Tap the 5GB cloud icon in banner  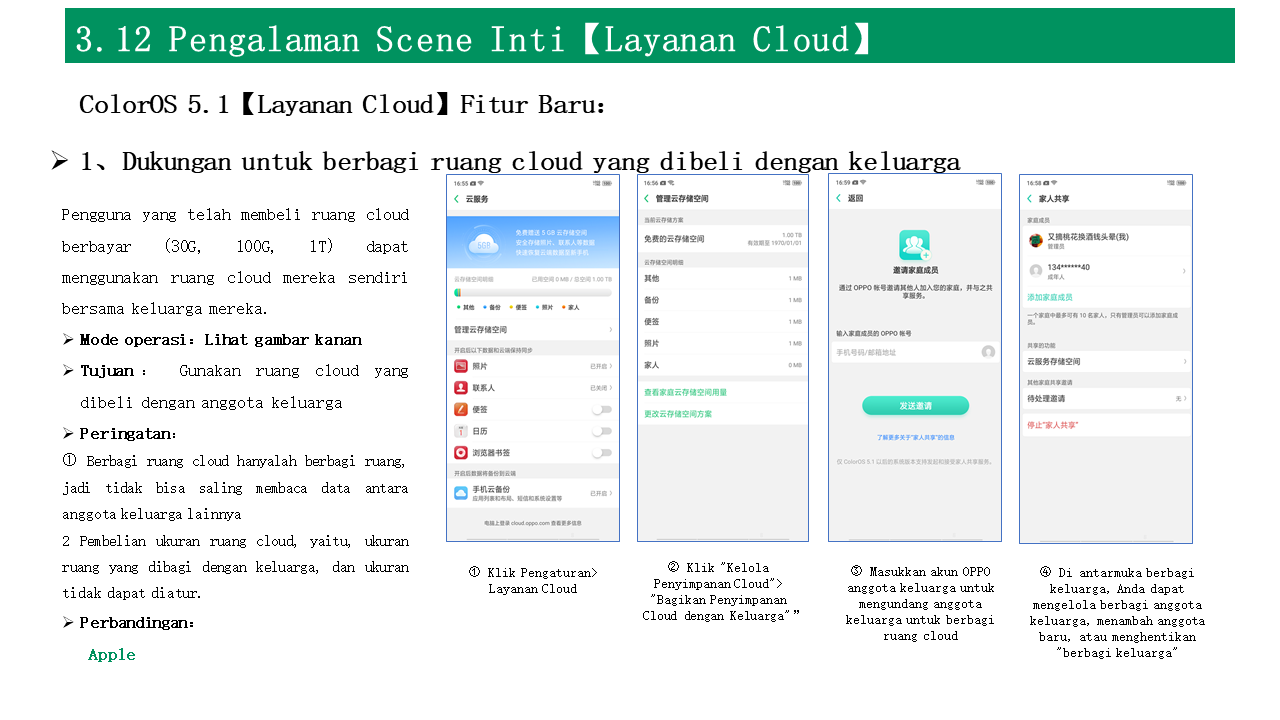coord(483,244)
